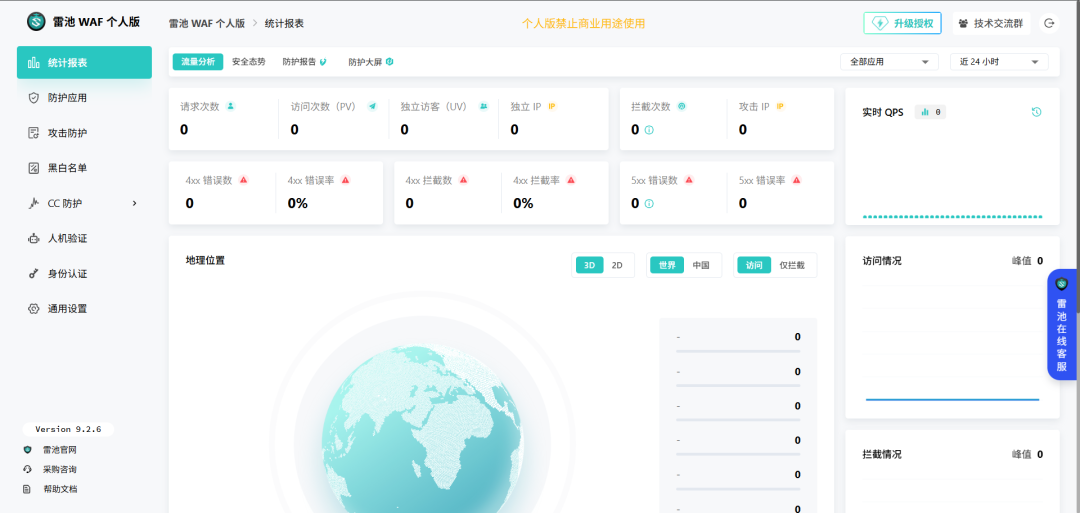Click the warning icon beside 4xx 拦截率
This screenshot has height=513, width=1080.
pos(570,180)
